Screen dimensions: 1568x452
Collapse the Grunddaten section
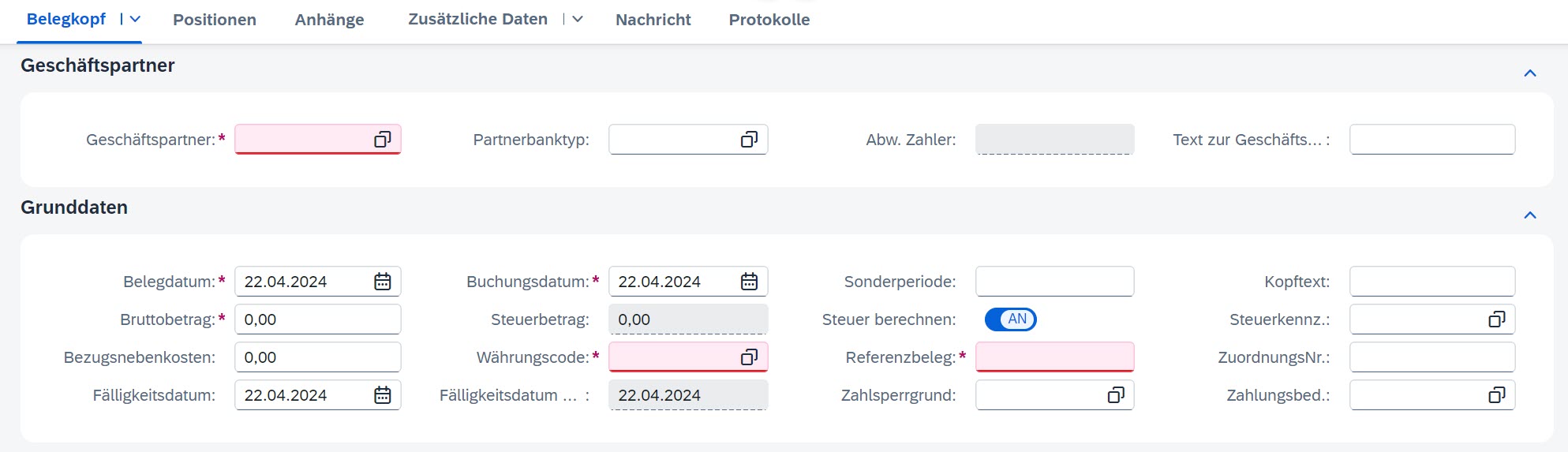point(1530,215)
